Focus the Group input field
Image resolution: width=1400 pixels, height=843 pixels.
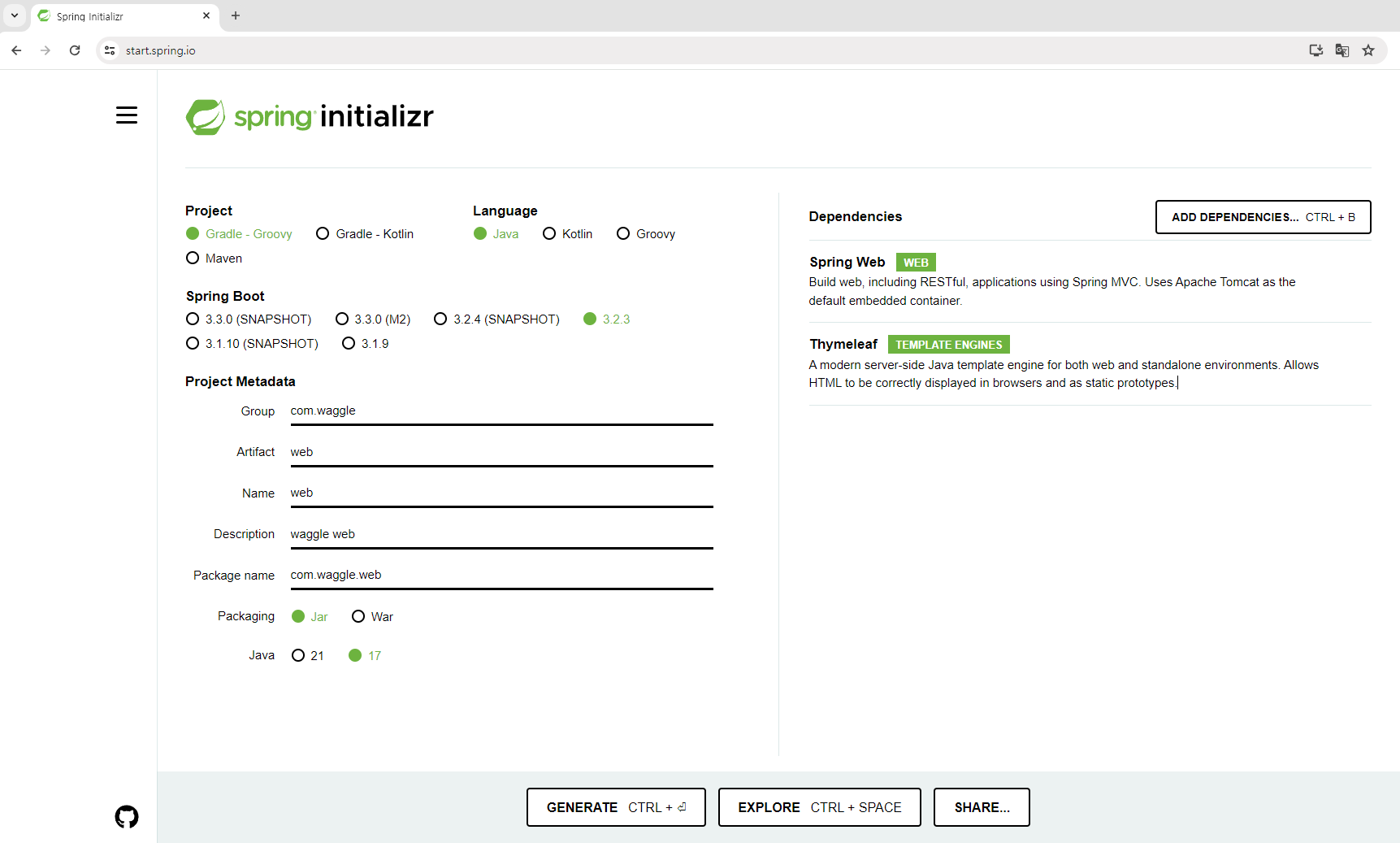[501, 411]
